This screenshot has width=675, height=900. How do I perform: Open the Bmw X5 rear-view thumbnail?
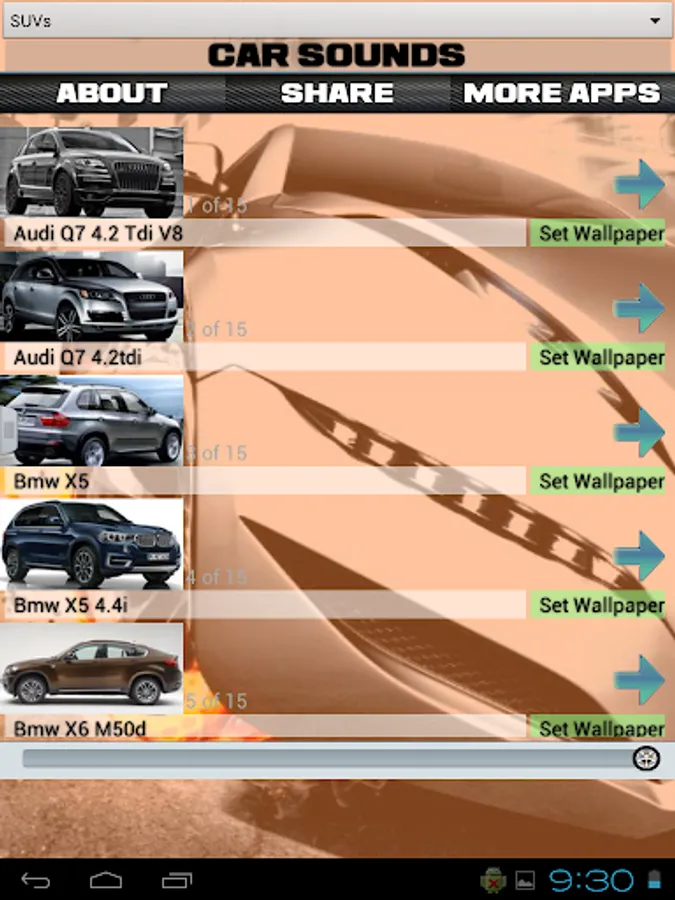pyautogui.click(x=92, y=420)
